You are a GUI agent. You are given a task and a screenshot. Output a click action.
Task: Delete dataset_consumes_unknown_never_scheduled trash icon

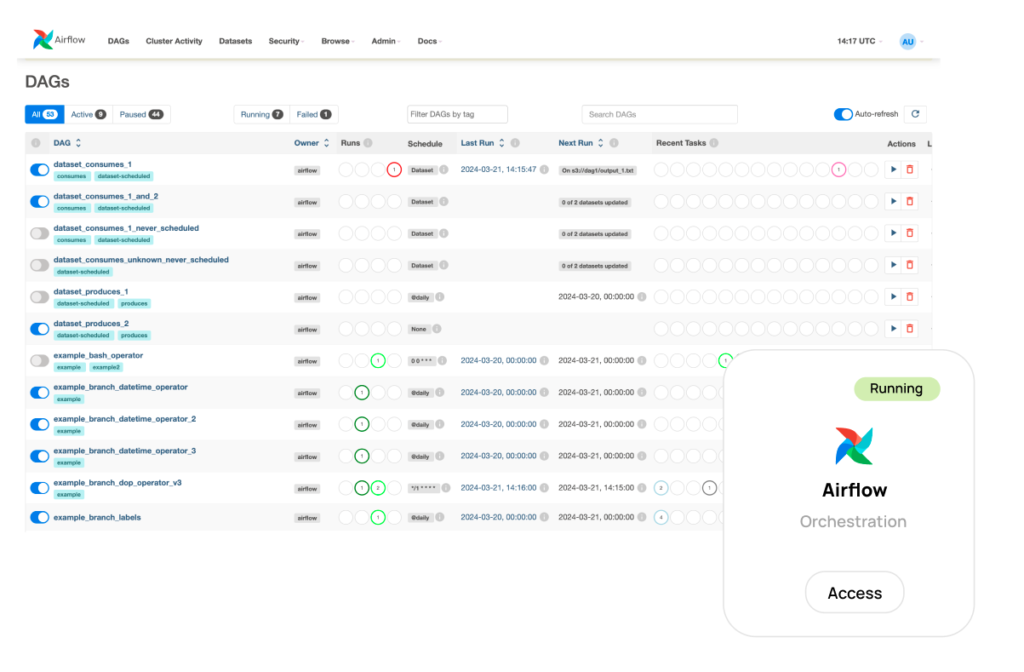pyautogui.click(x=910, y=264)
